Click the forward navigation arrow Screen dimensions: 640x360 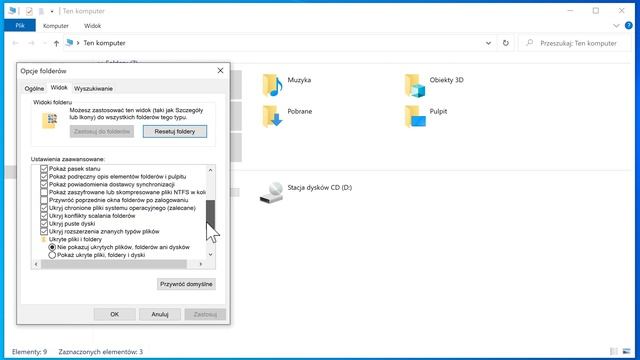[31, 43]
